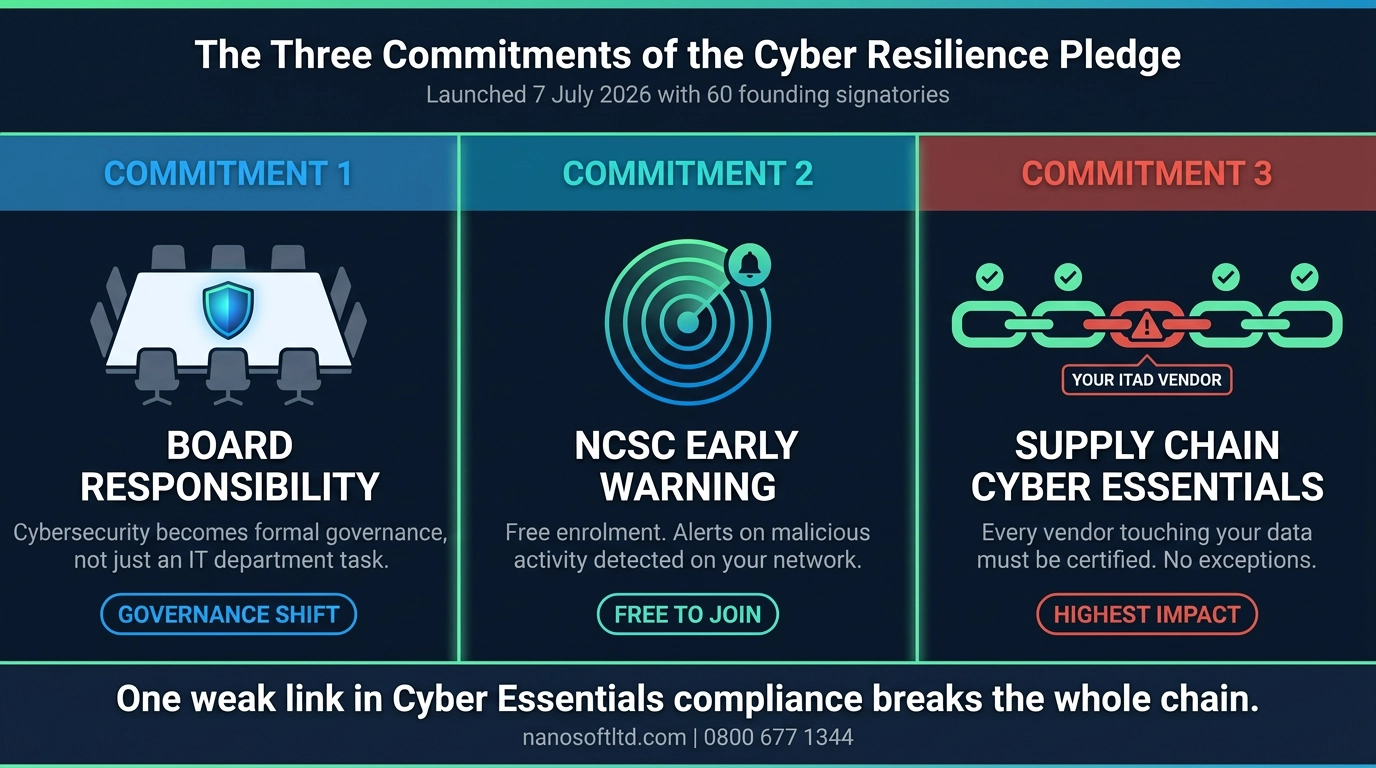
Task: Select the COMMITMENT 3 header
Action: coord(1147,174)
